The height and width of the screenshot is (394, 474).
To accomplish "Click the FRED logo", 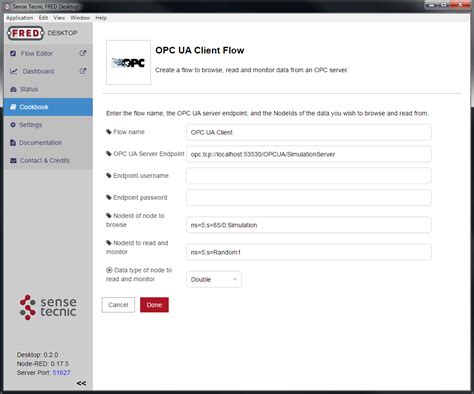I will (26, 33).
